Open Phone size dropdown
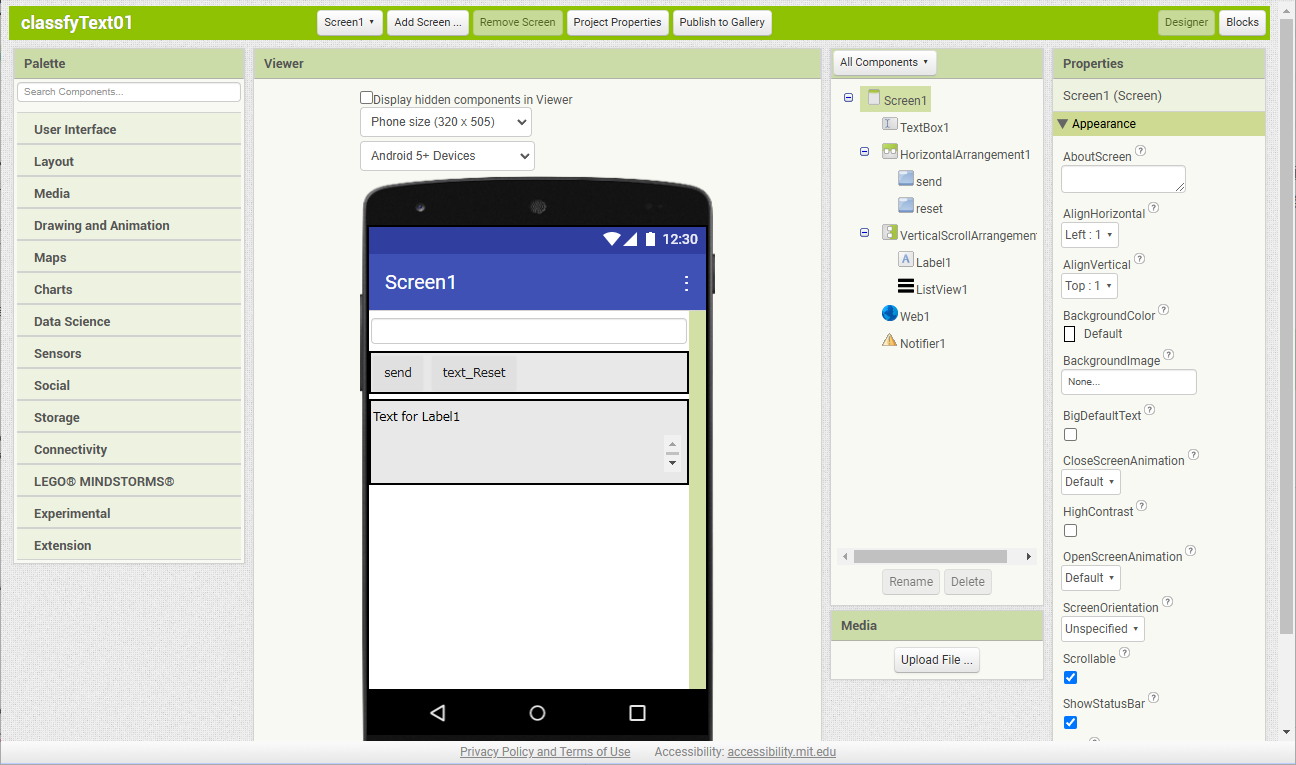1296x765 pixels. 446,122
